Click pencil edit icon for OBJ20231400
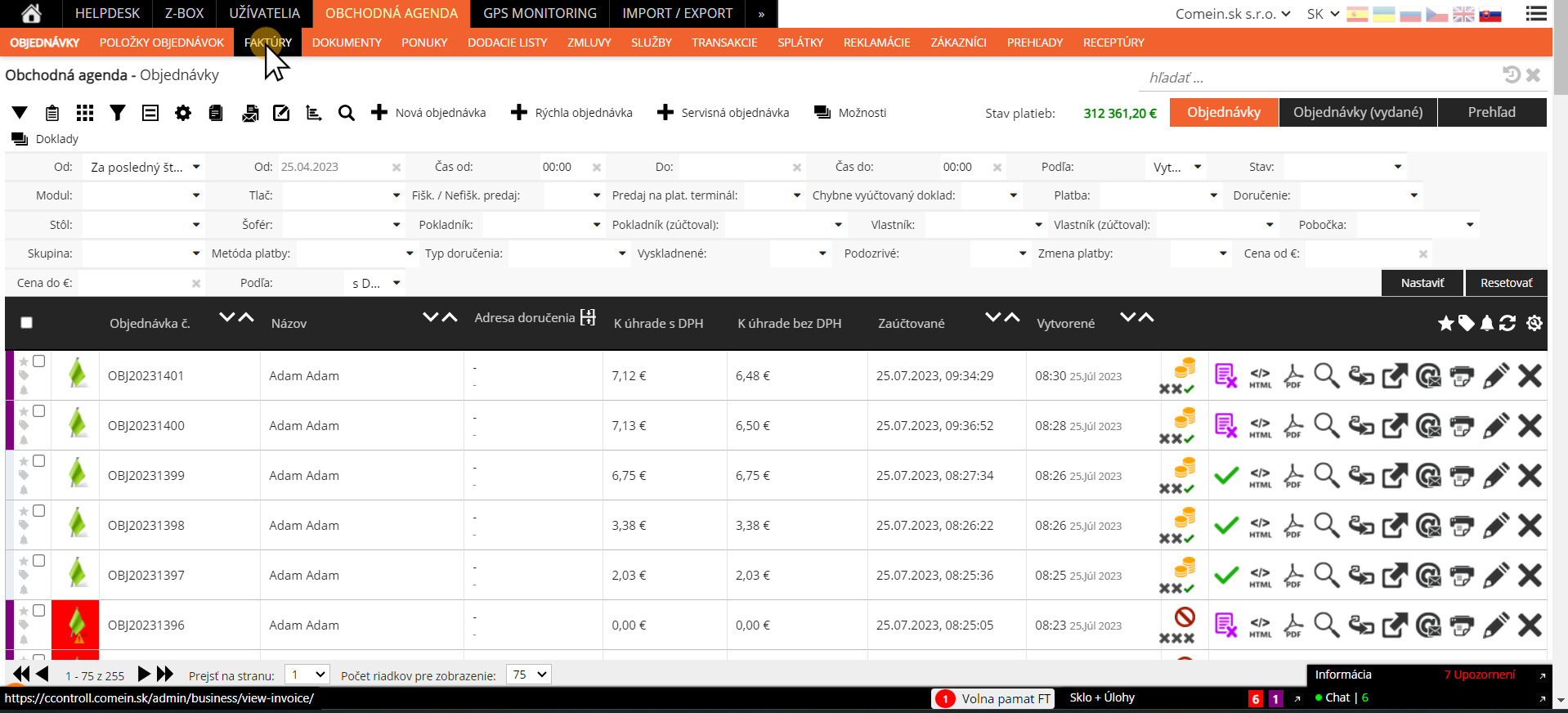 pos(1496,426)
